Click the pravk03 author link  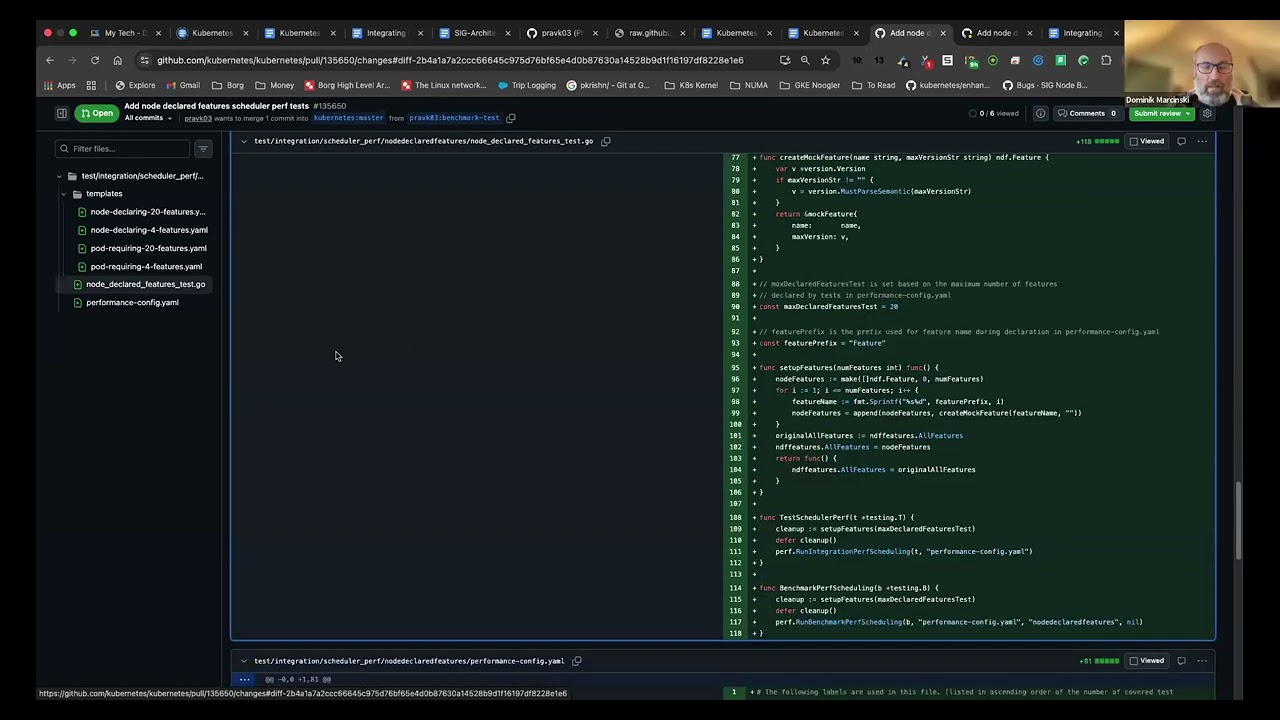pyautogui.click(x=198, y=118)
